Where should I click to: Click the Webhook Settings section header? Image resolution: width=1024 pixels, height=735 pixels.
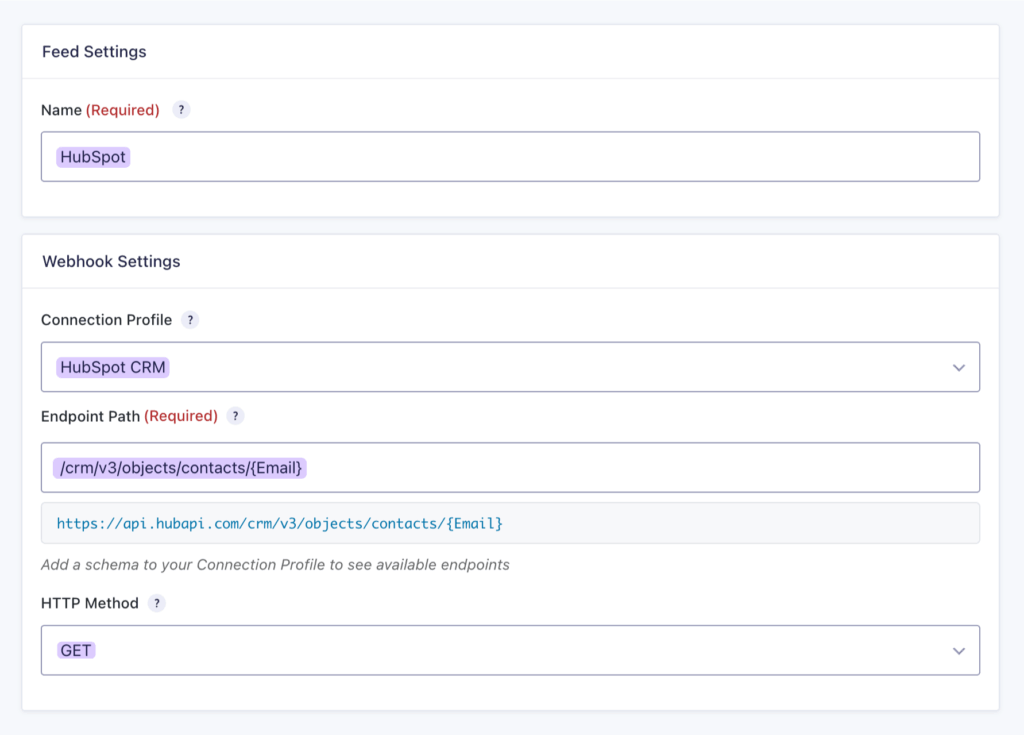tap(110, 261)
